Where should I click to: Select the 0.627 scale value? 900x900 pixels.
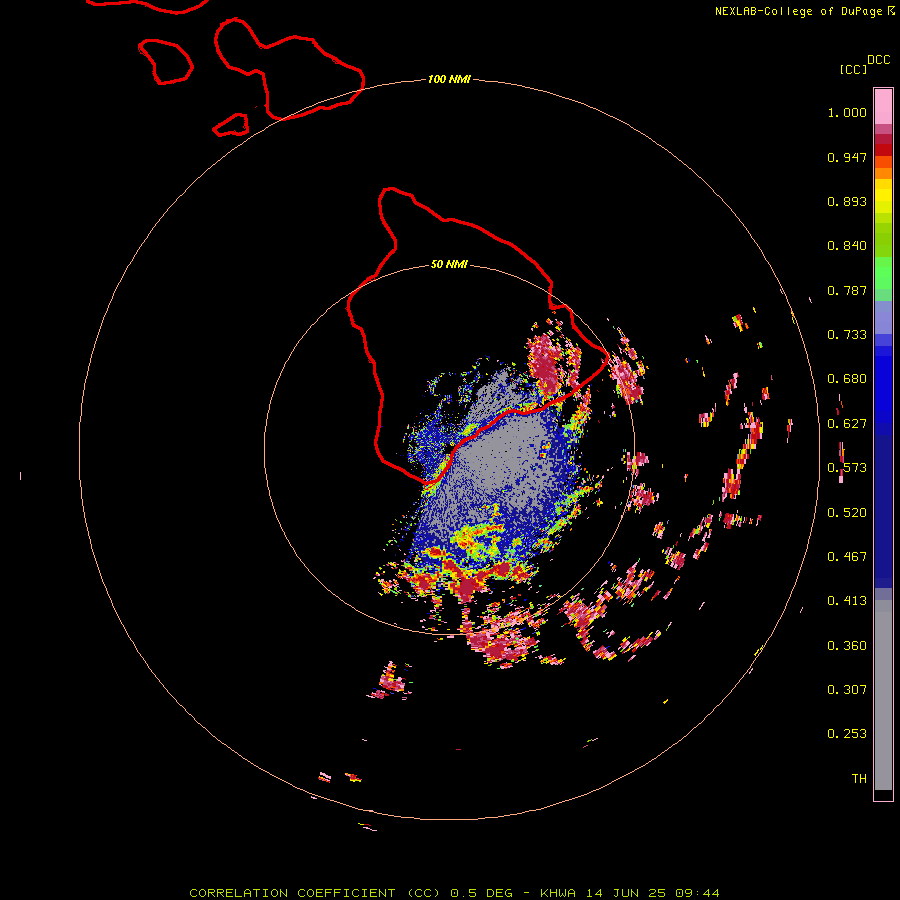[847, 424]
